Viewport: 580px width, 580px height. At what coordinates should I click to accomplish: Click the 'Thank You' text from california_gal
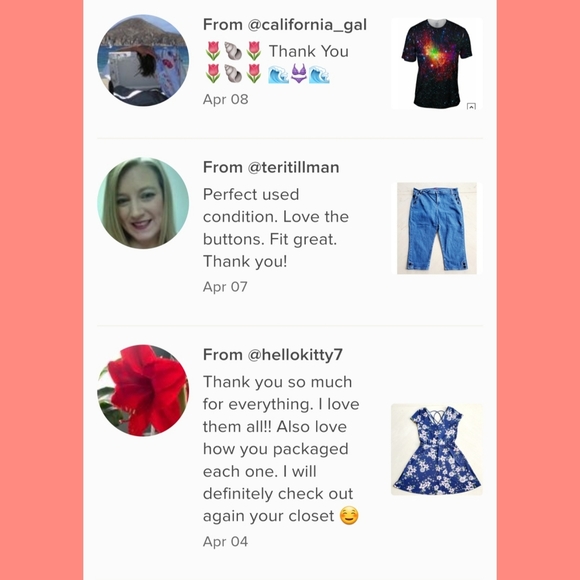coord(308,51)
